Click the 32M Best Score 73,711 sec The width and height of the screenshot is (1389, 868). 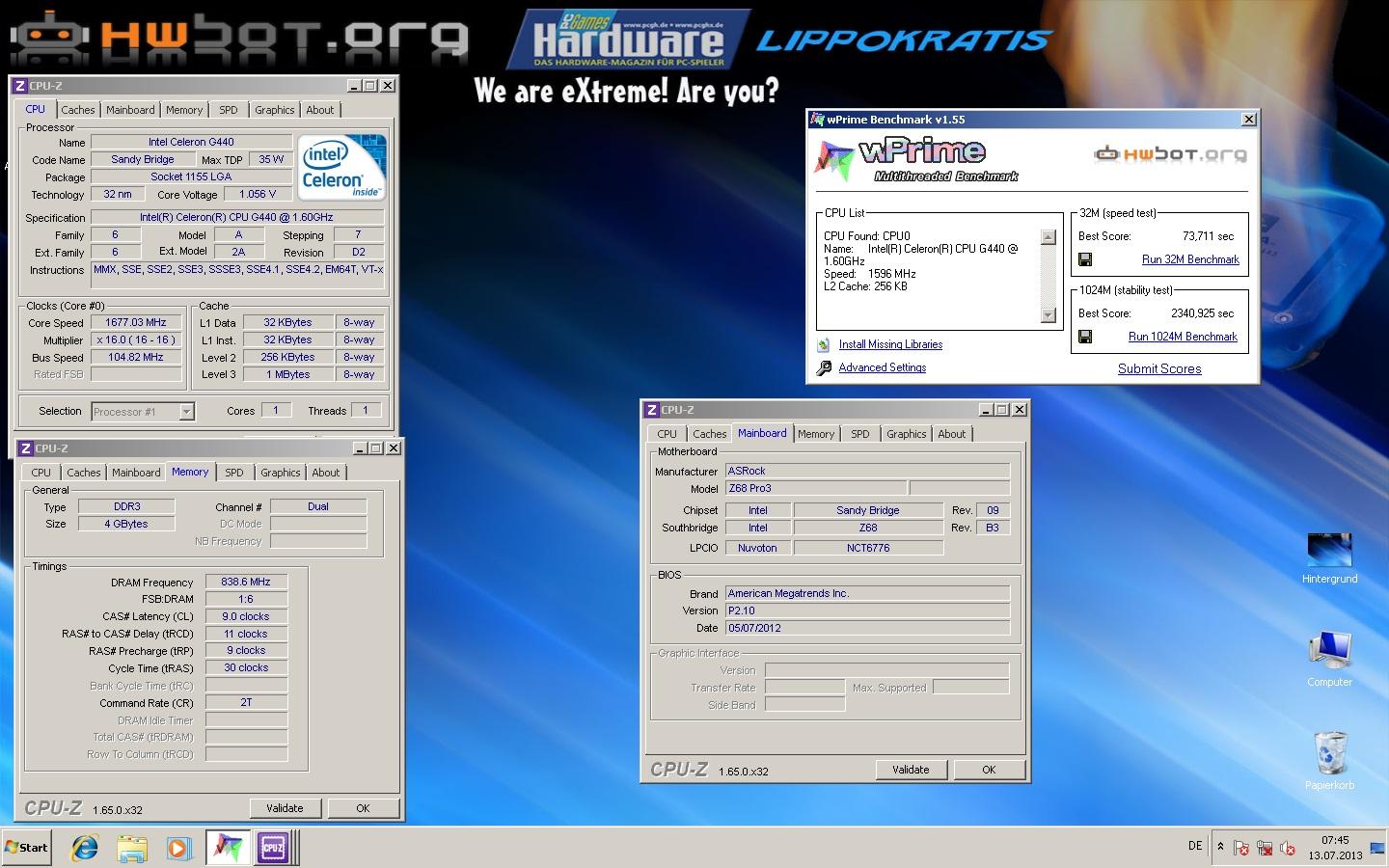[1208, 236]
